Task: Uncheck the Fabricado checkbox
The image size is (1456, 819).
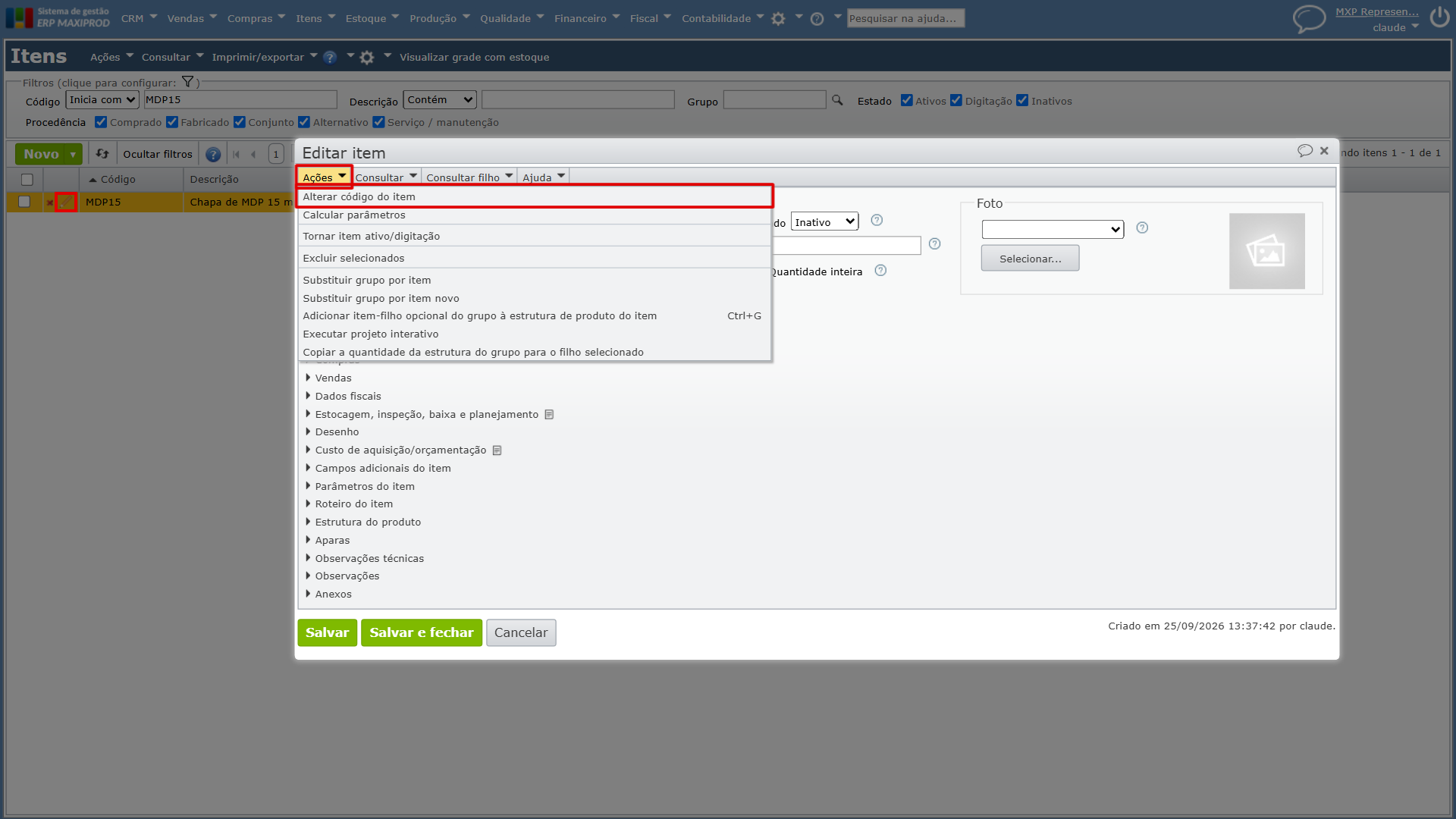Action: coord(172,121)
